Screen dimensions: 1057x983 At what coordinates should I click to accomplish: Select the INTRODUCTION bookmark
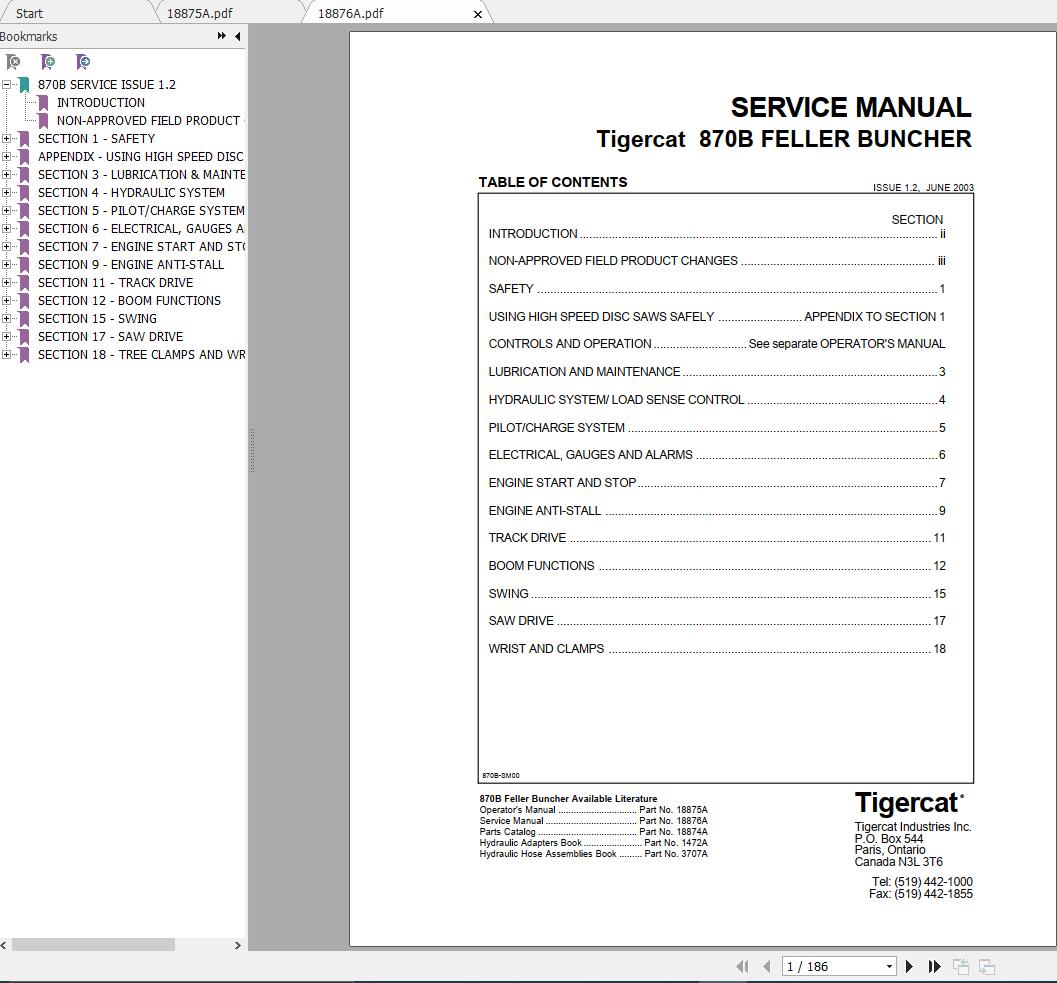[x=101, y=102]
